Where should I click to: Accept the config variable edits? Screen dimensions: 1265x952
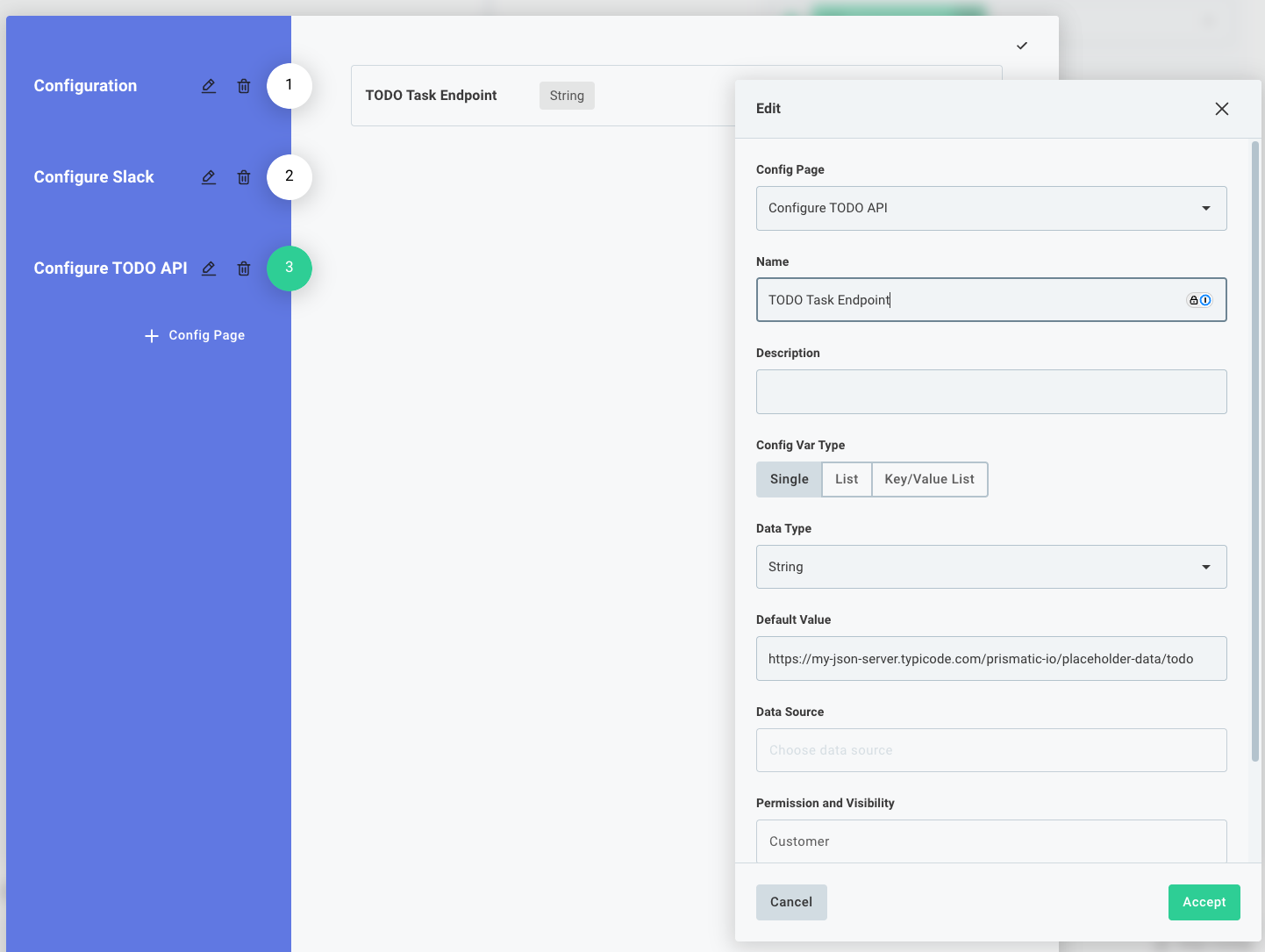pos(1203,902)
